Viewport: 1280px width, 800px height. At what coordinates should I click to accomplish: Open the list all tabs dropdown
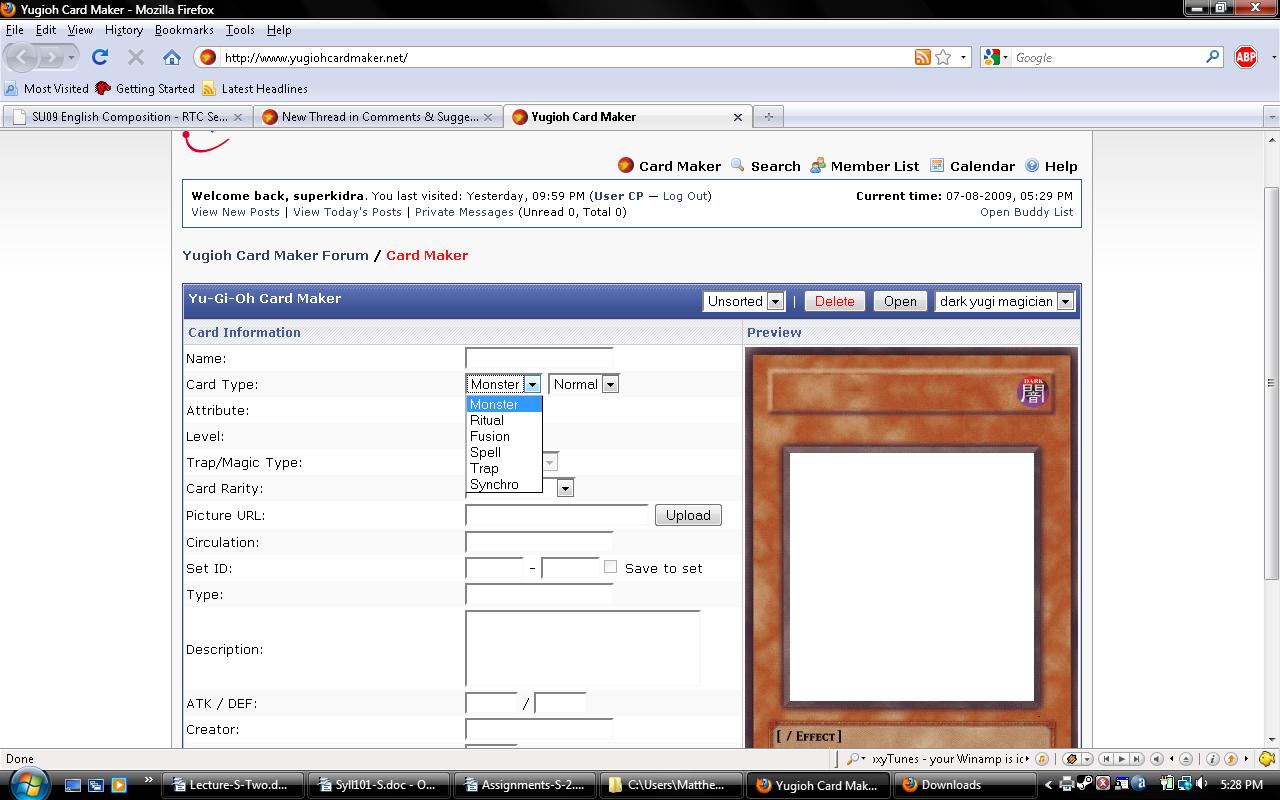click(x=1272, y=117)
